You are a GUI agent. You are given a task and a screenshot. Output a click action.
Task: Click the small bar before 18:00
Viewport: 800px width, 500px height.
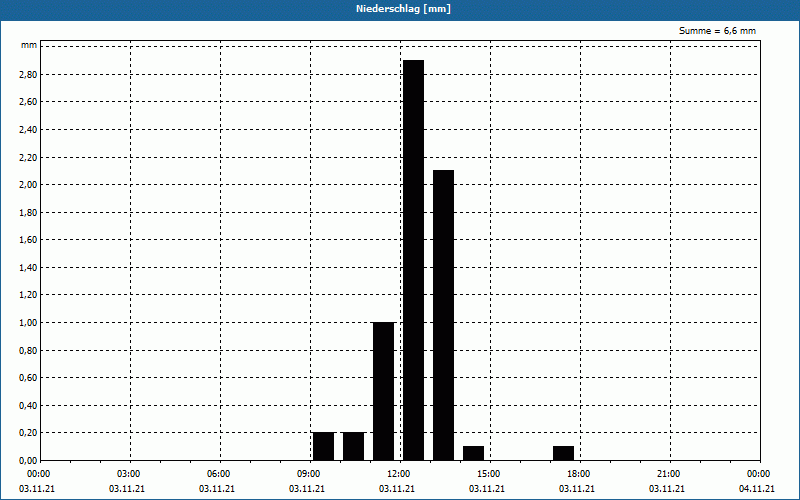563,453
